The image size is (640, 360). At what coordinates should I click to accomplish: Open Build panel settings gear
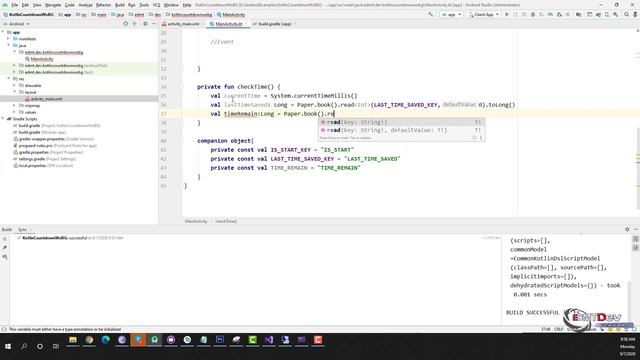tap(627, 229)
